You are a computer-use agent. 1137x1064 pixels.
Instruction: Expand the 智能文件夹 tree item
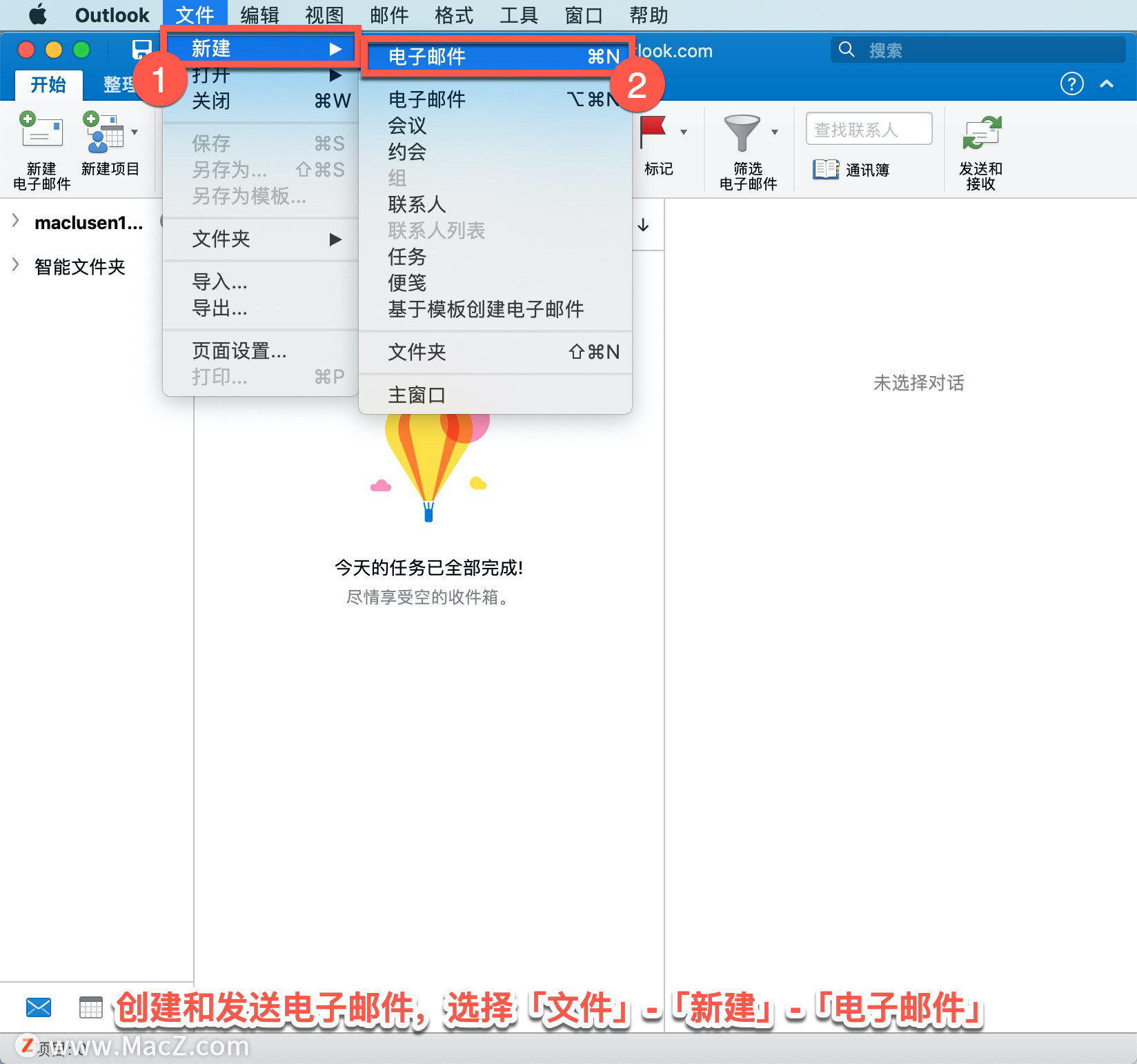tap(15, 264)
